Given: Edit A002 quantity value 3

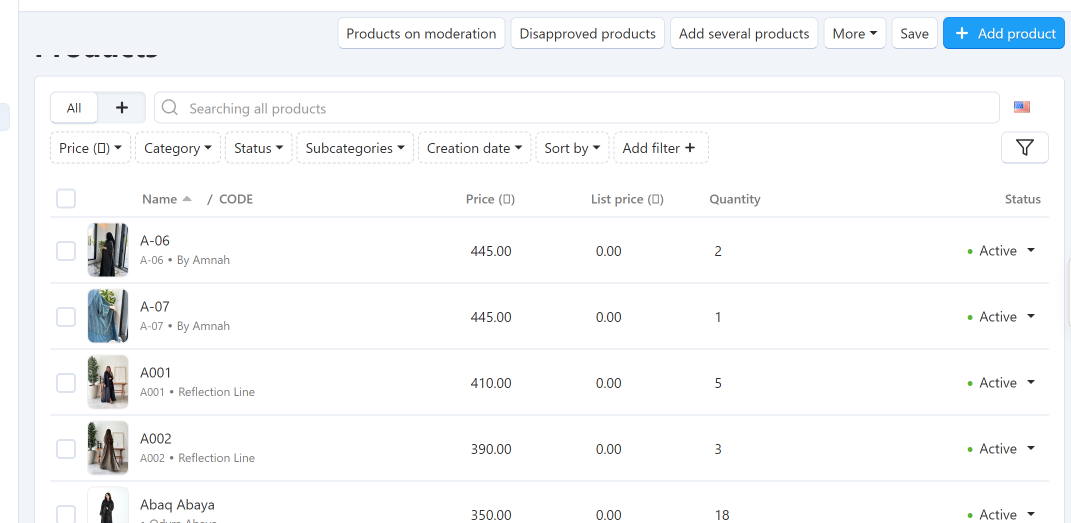Looking at the screenshot, I should pos(718,449).
